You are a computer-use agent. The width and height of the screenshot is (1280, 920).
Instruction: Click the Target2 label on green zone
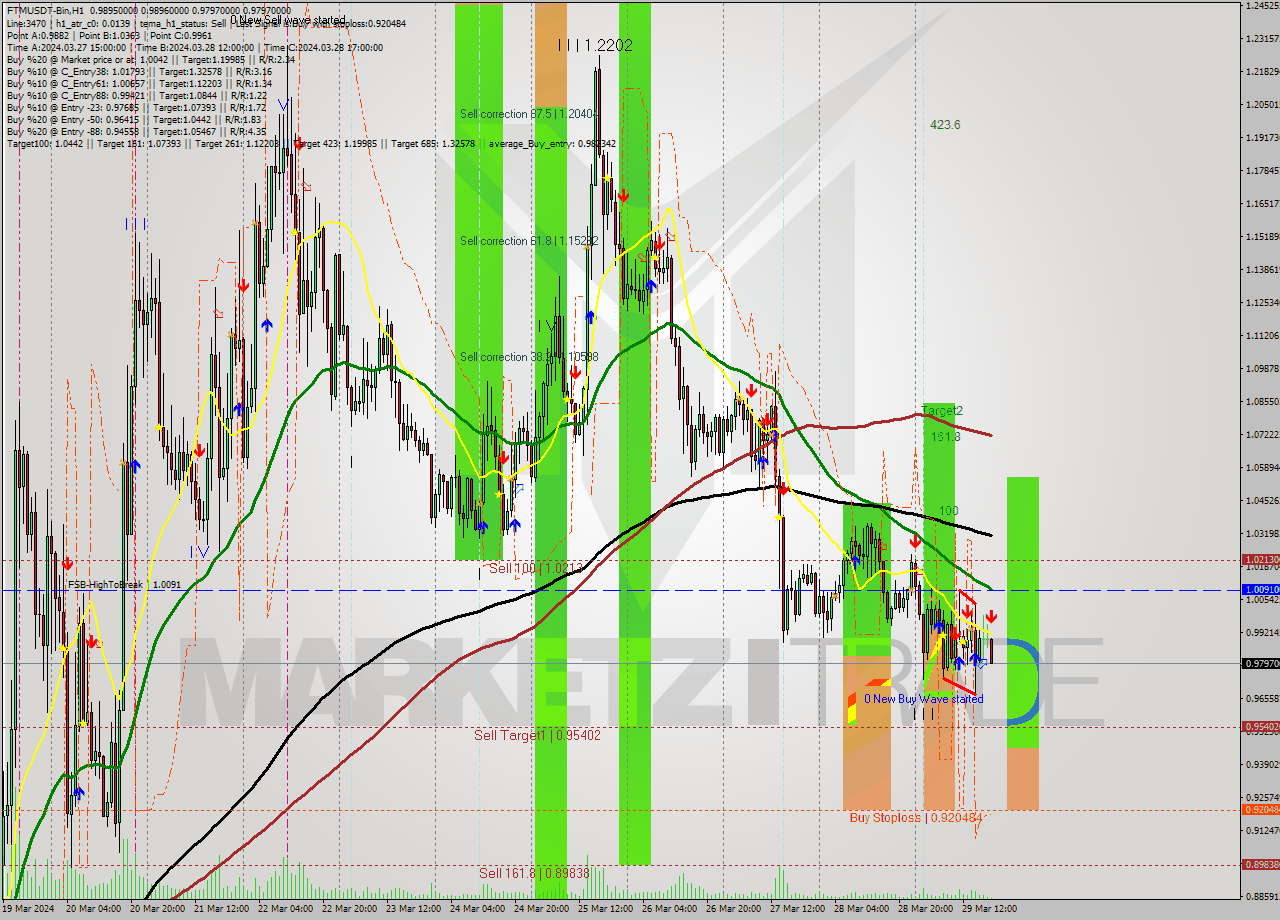point(942,411)
